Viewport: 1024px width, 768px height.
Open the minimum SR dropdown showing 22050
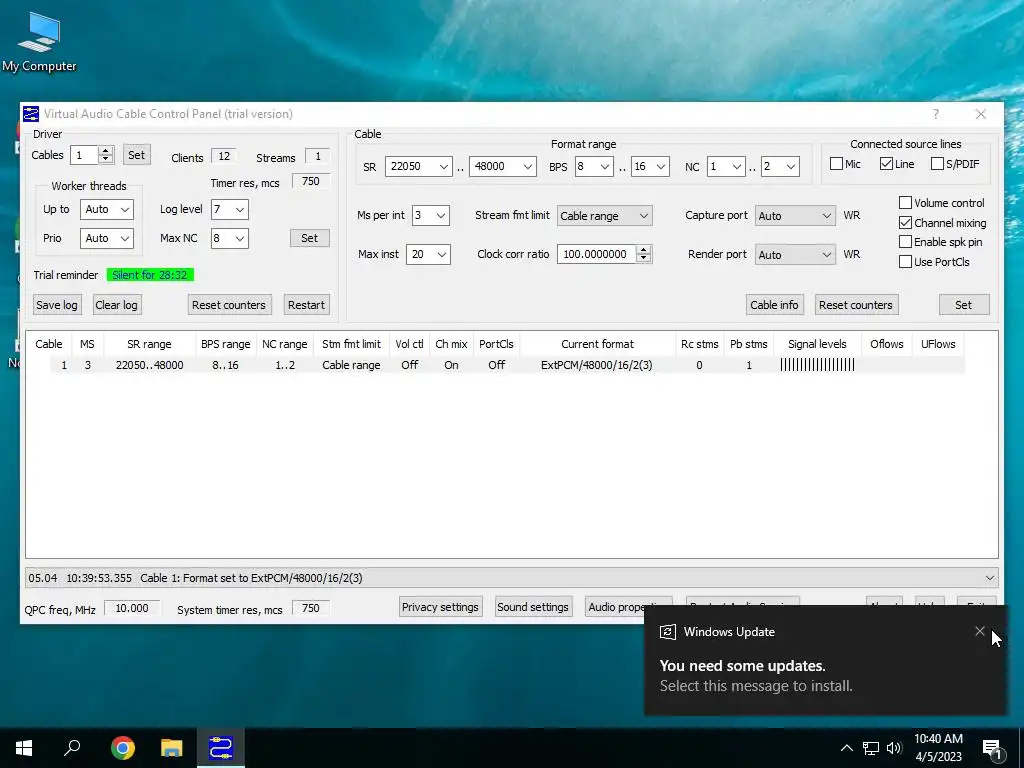[419, 167]
